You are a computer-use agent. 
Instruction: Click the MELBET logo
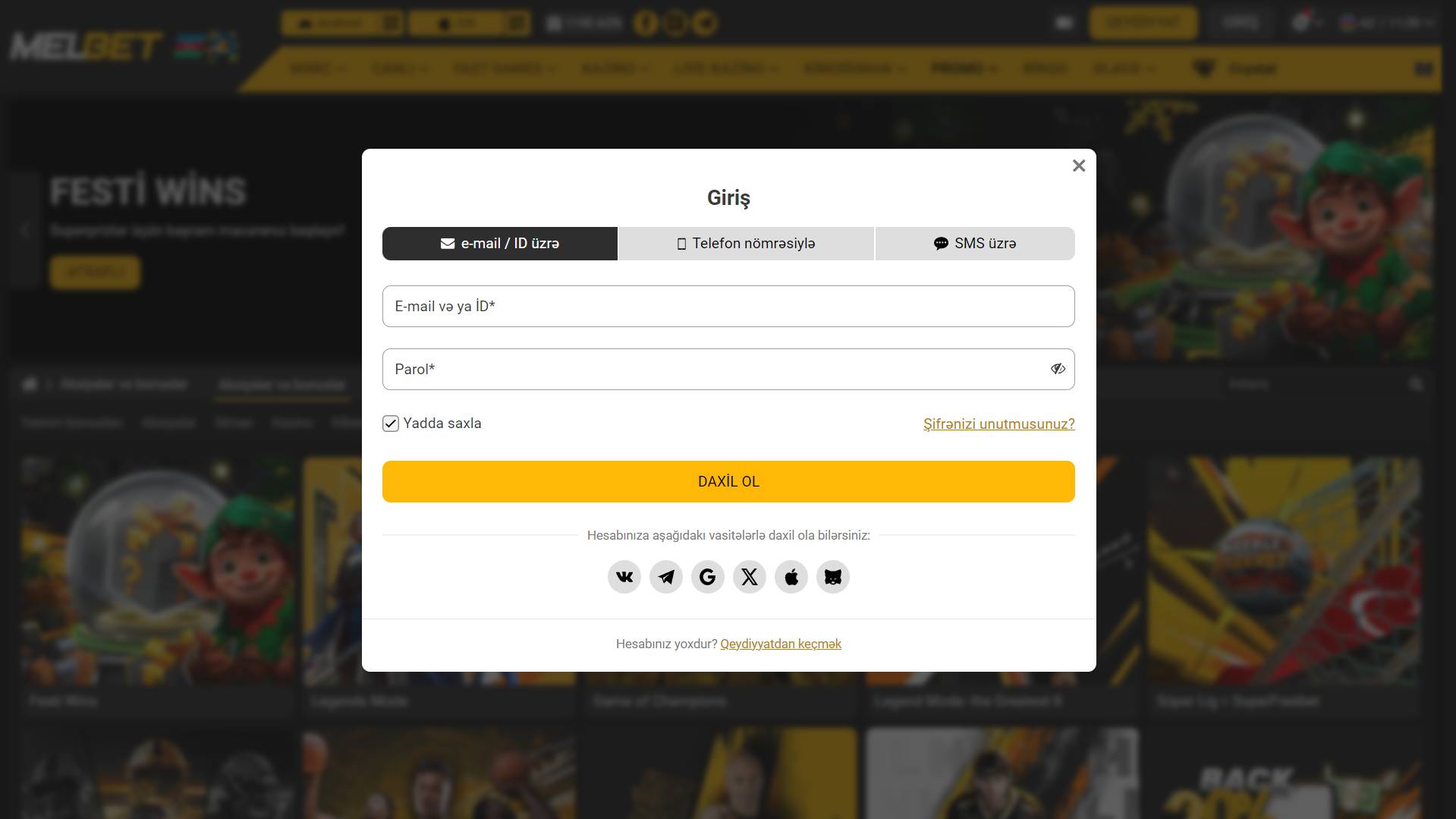[x=86, y=47]
